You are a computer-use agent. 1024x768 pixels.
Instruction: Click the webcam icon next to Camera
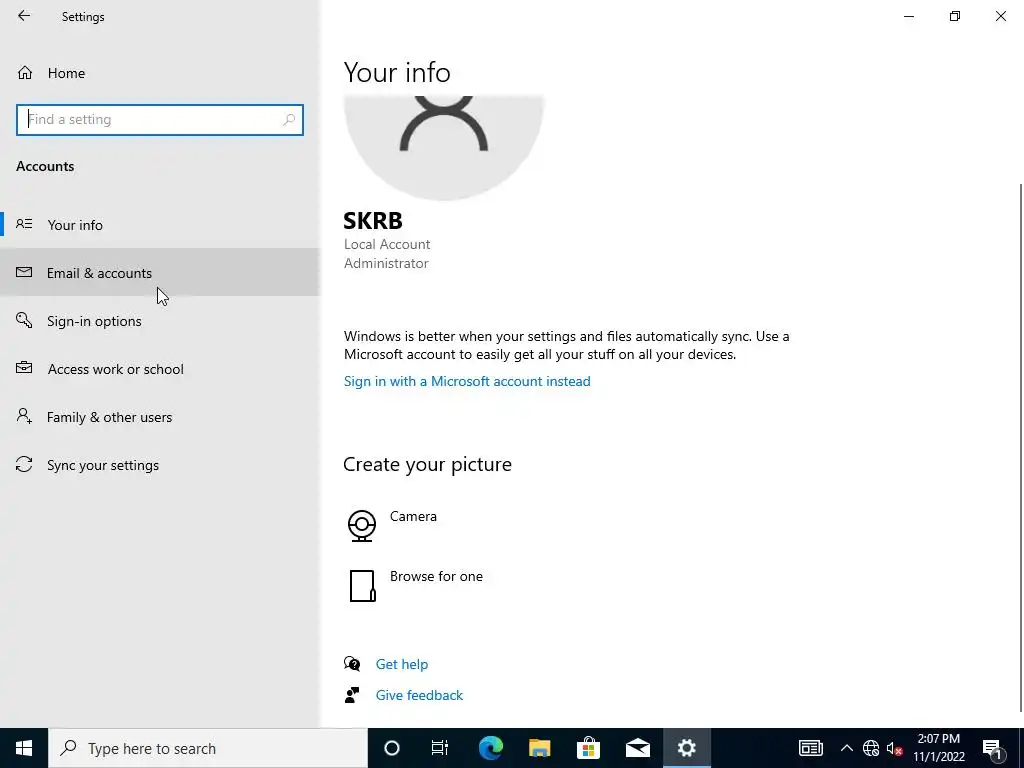tap(362, 526)
